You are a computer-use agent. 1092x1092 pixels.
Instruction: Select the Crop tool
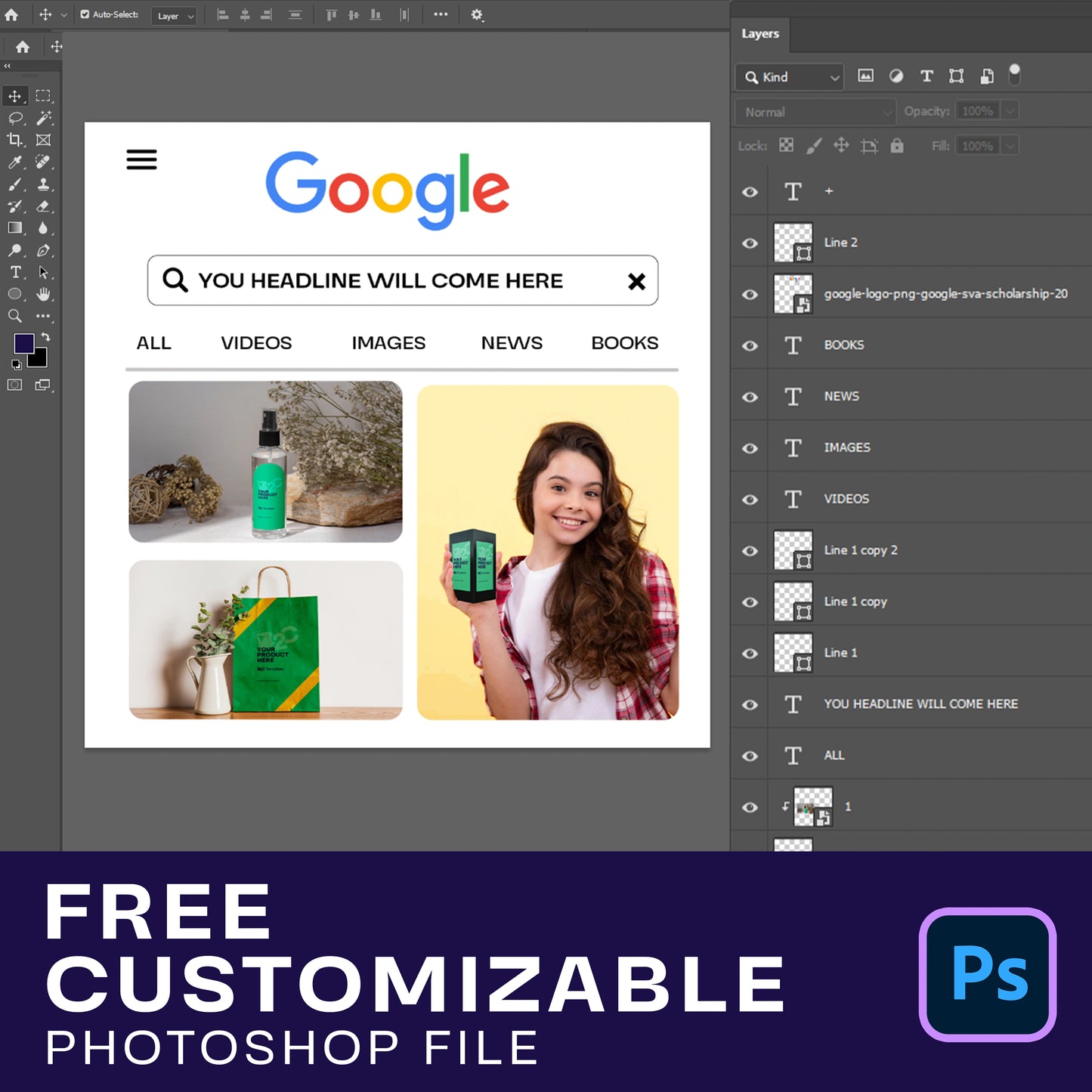(14, 140)
